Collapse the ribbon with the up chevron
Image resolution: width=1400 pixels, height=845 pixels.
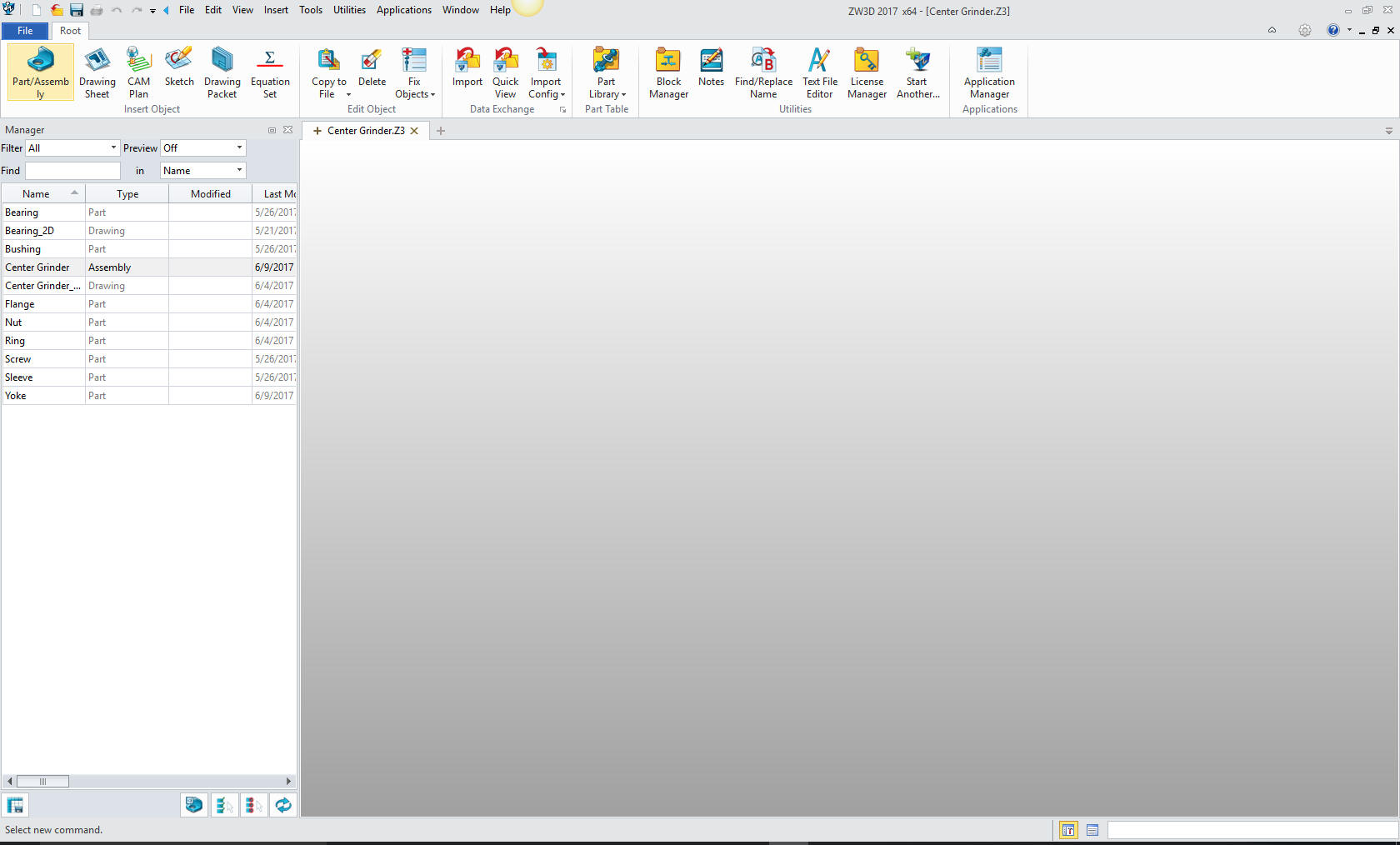coord(1272,30)
